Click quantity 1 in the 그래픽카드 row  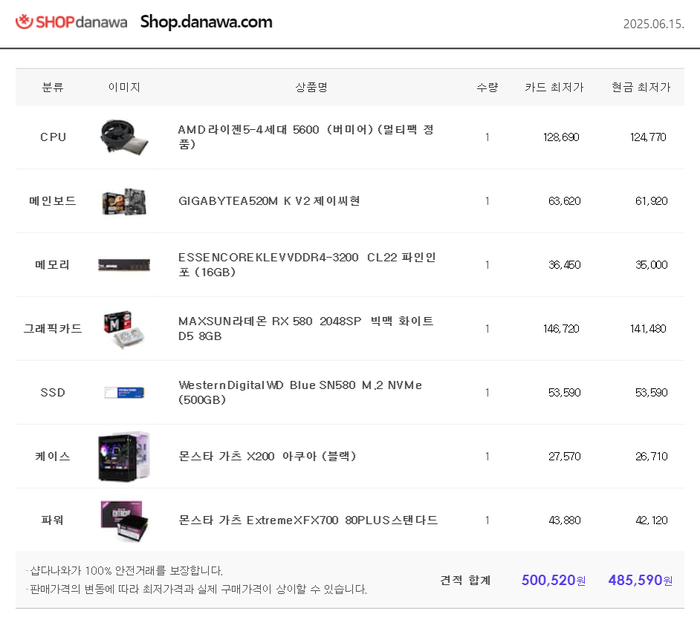pyautogui.click(x=487, y=329)
